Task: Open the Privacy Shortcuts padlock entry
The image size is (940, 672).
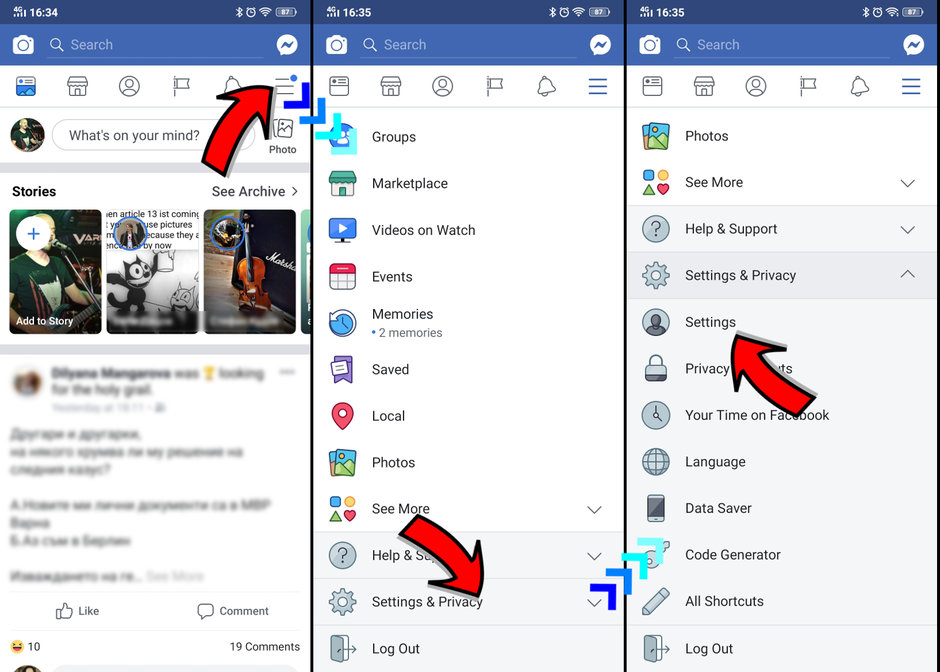Action: pyautogui.click(x=782, y=369)
